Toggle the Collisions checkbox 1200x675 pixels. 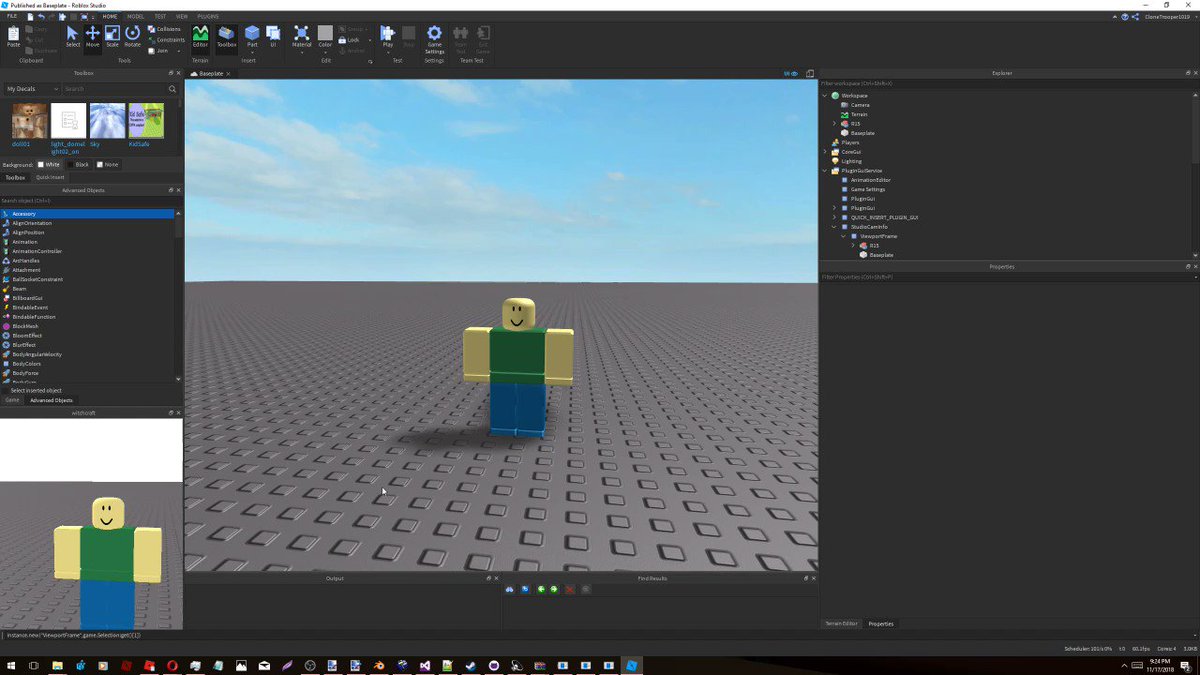(x=164, y=29)
